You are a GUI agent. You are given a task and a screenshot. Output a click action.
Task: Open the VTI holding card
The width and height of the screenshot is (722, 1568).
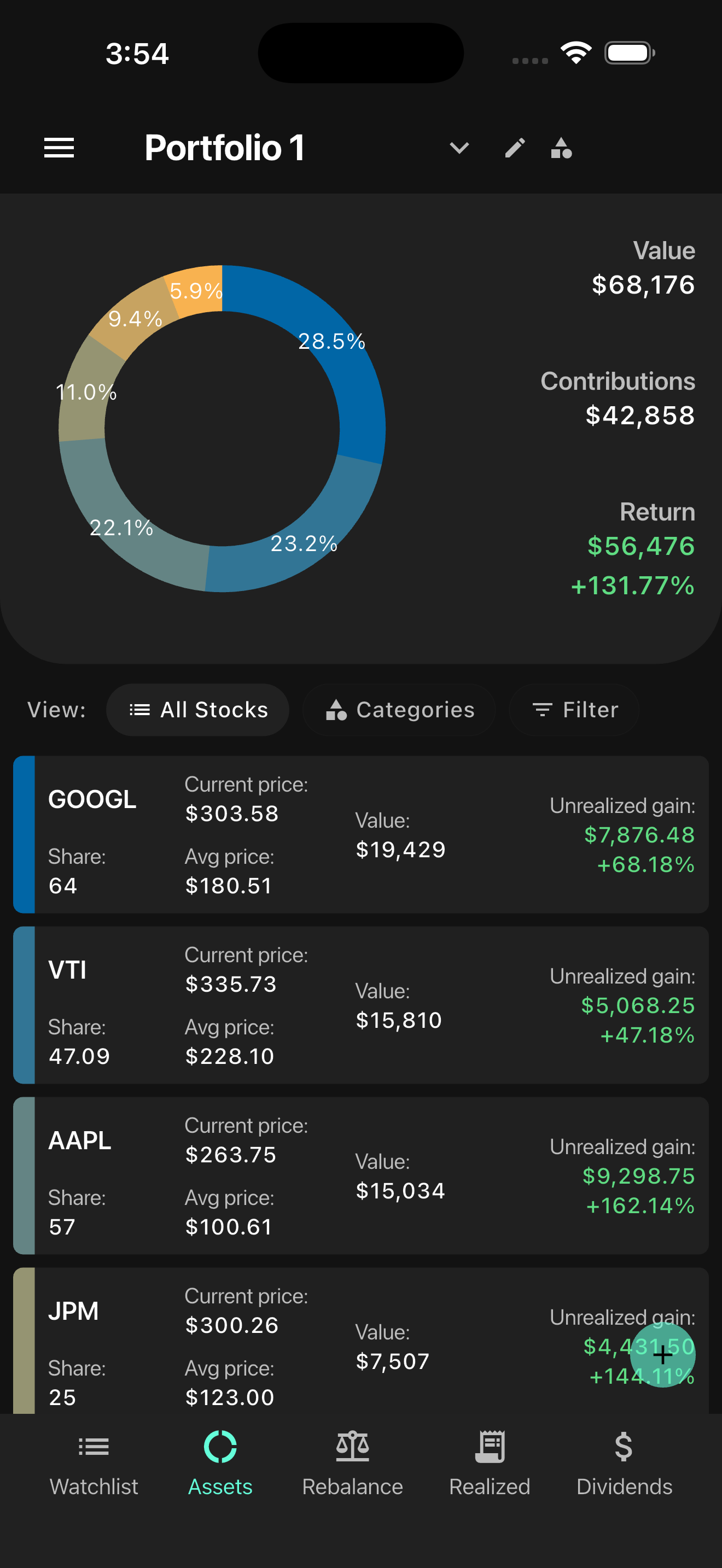(361, 1005)
